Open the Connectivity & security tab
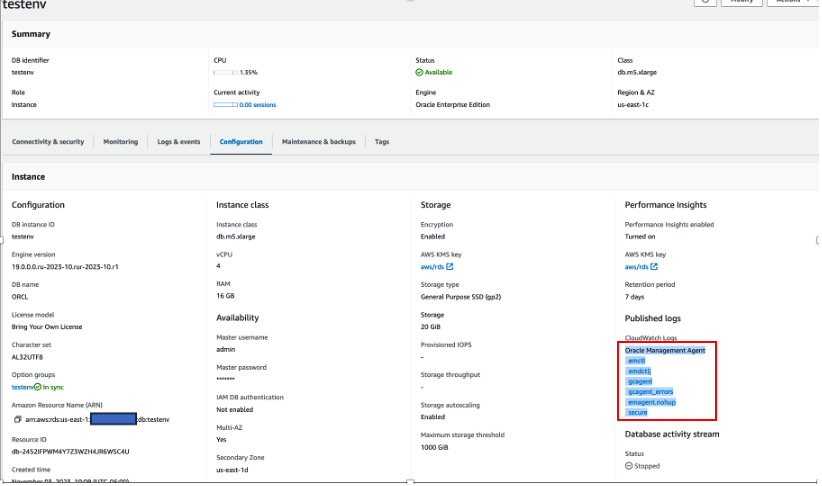 pyautogui.click(x=48, y=142)
